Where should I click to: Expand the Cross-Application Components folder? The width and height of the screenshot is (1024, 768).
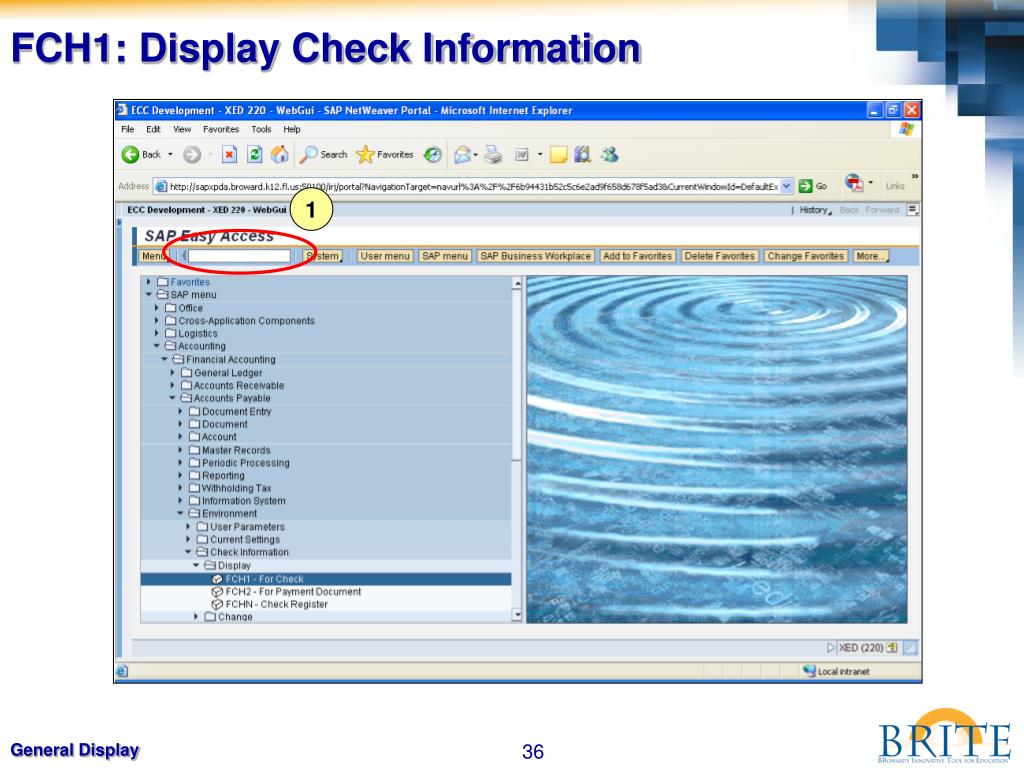[x=157, y=321]
